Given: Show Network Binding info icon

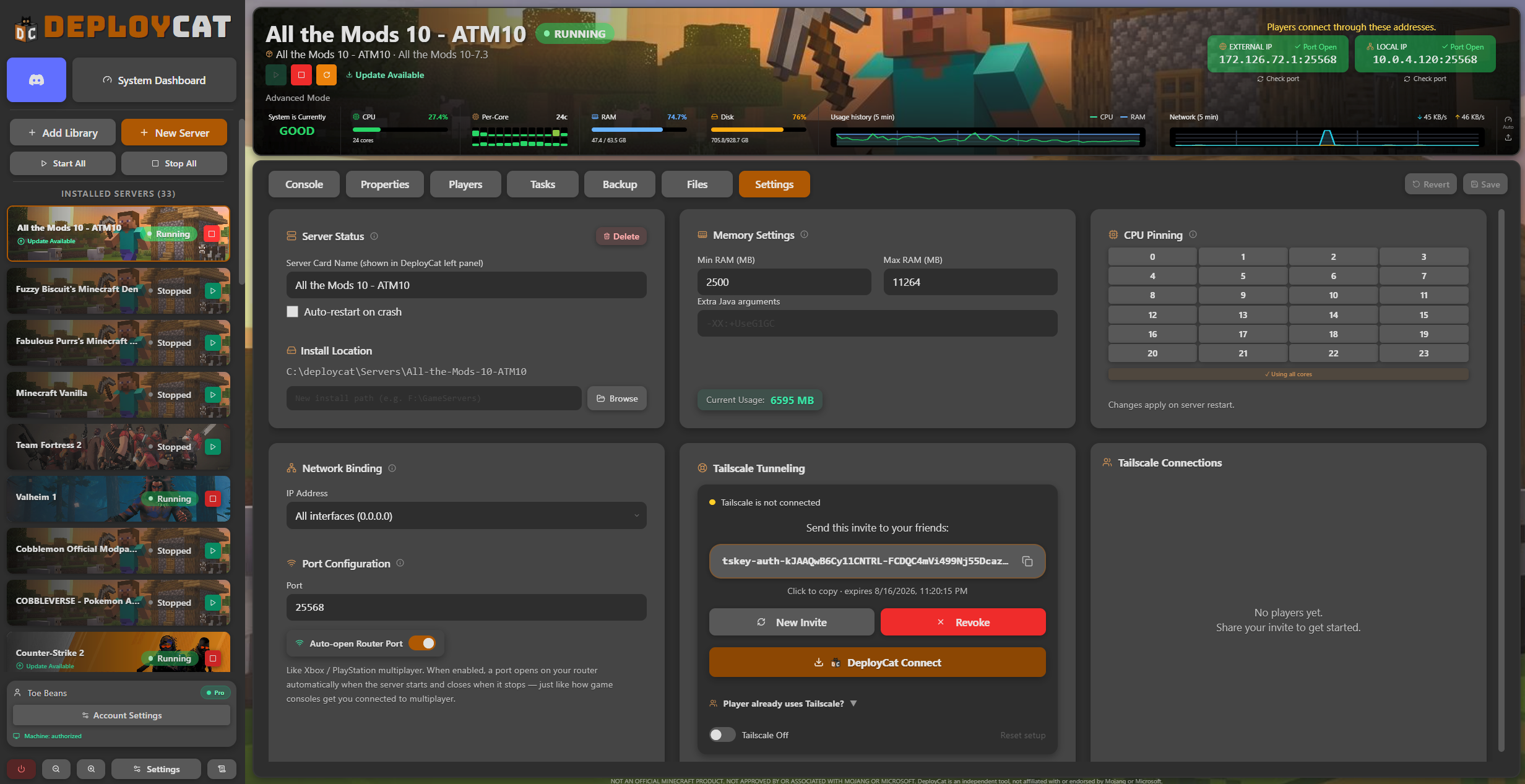Looking at the screenshot, I should tap(392, 468).
